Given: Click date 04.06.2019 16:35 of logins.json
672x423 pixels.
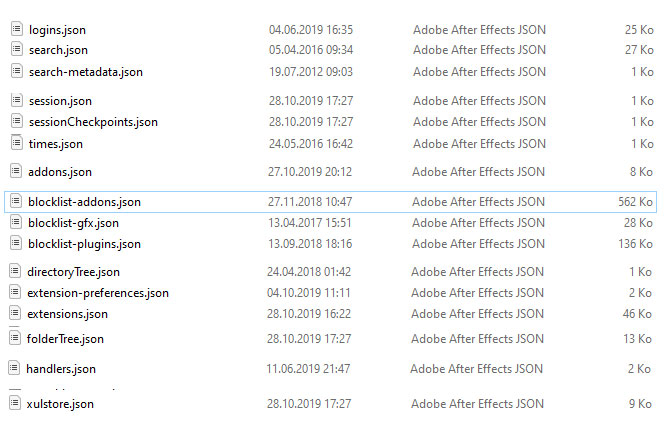Looking at the screenshot, I should [311, 30].
